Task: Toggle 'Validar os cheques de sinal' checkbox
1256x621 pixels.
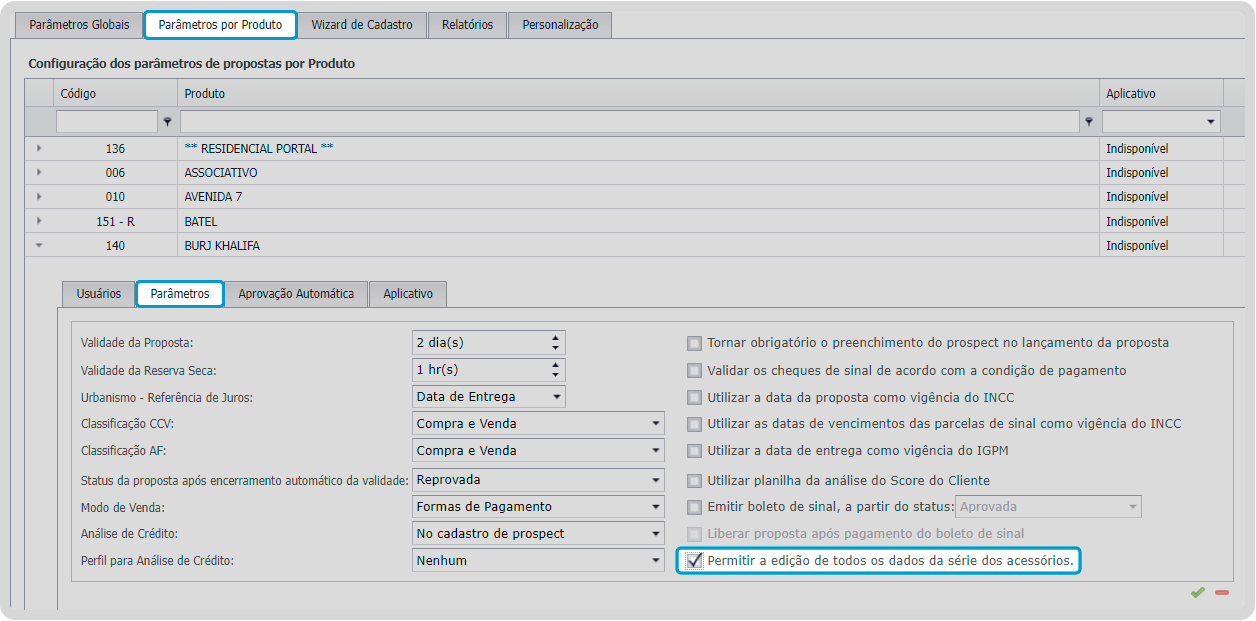Action: click(x=694, y=370)
